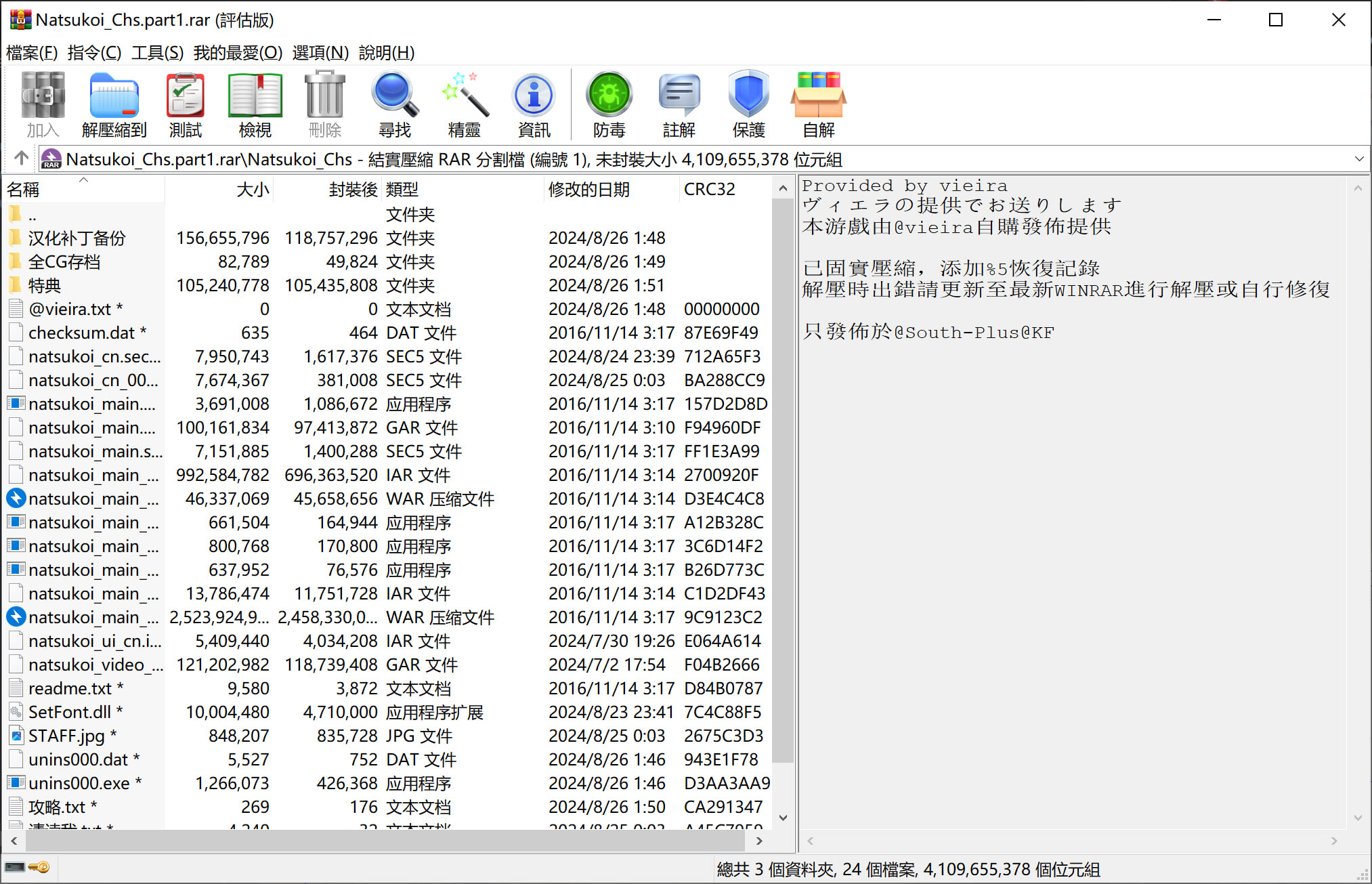Image resolution: width=1372 pixels, height=884 pixels.
Task: Open the 指令(C) menu
Action: click(x=94, y=52)
